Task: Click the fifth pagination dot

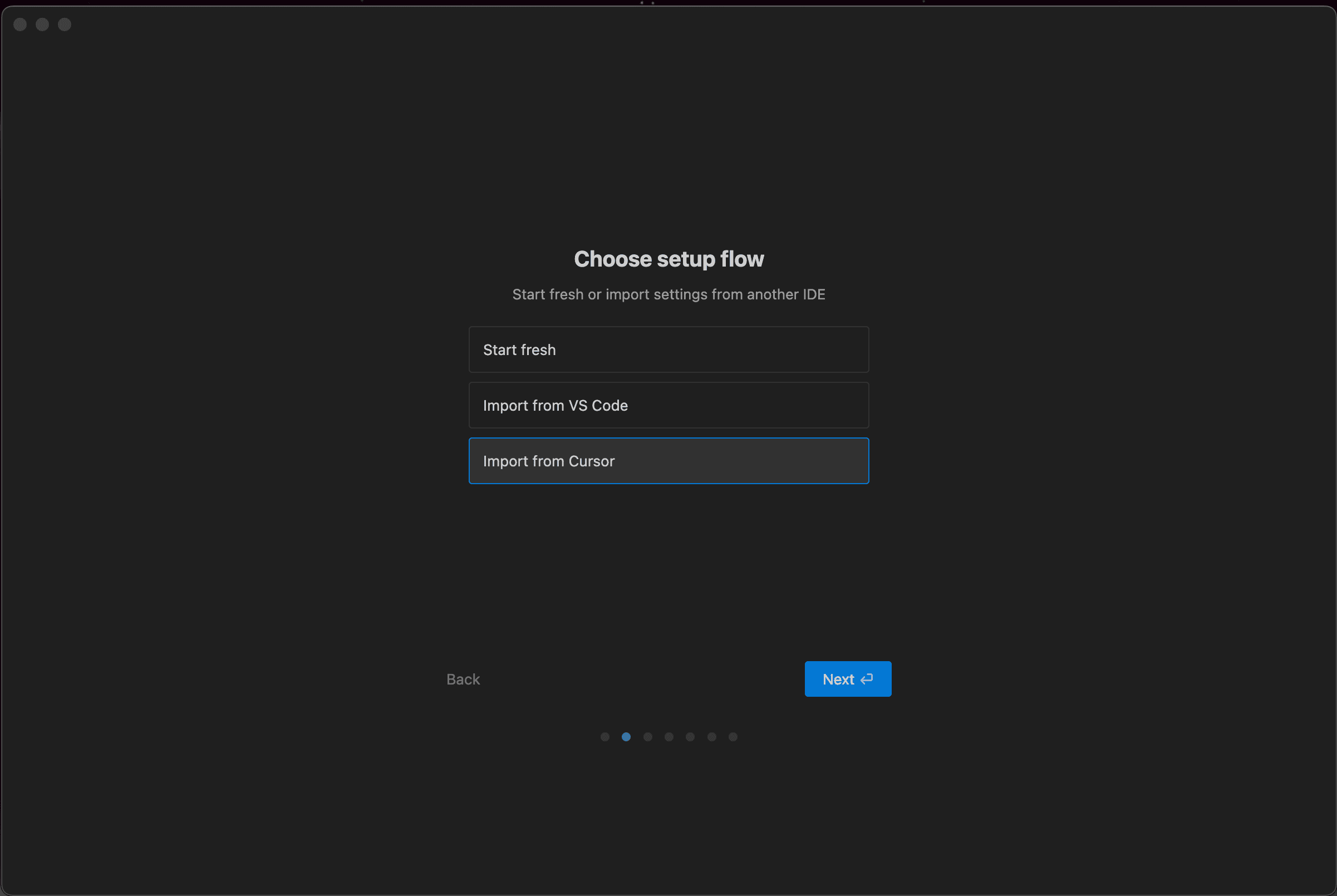Action: pos(690,737)
